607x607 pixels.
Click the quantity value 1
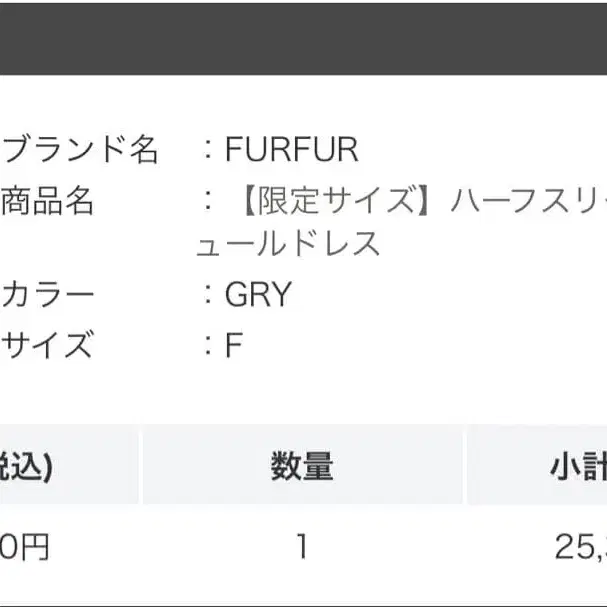coord(302,547)
